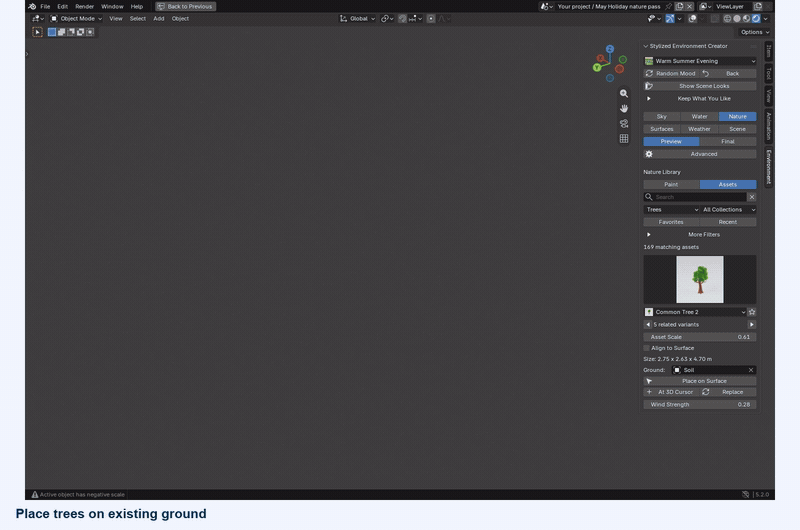Toggle the camera view icon
The width and height of the screenshot is (800, 530).
[x=623, y=123]
